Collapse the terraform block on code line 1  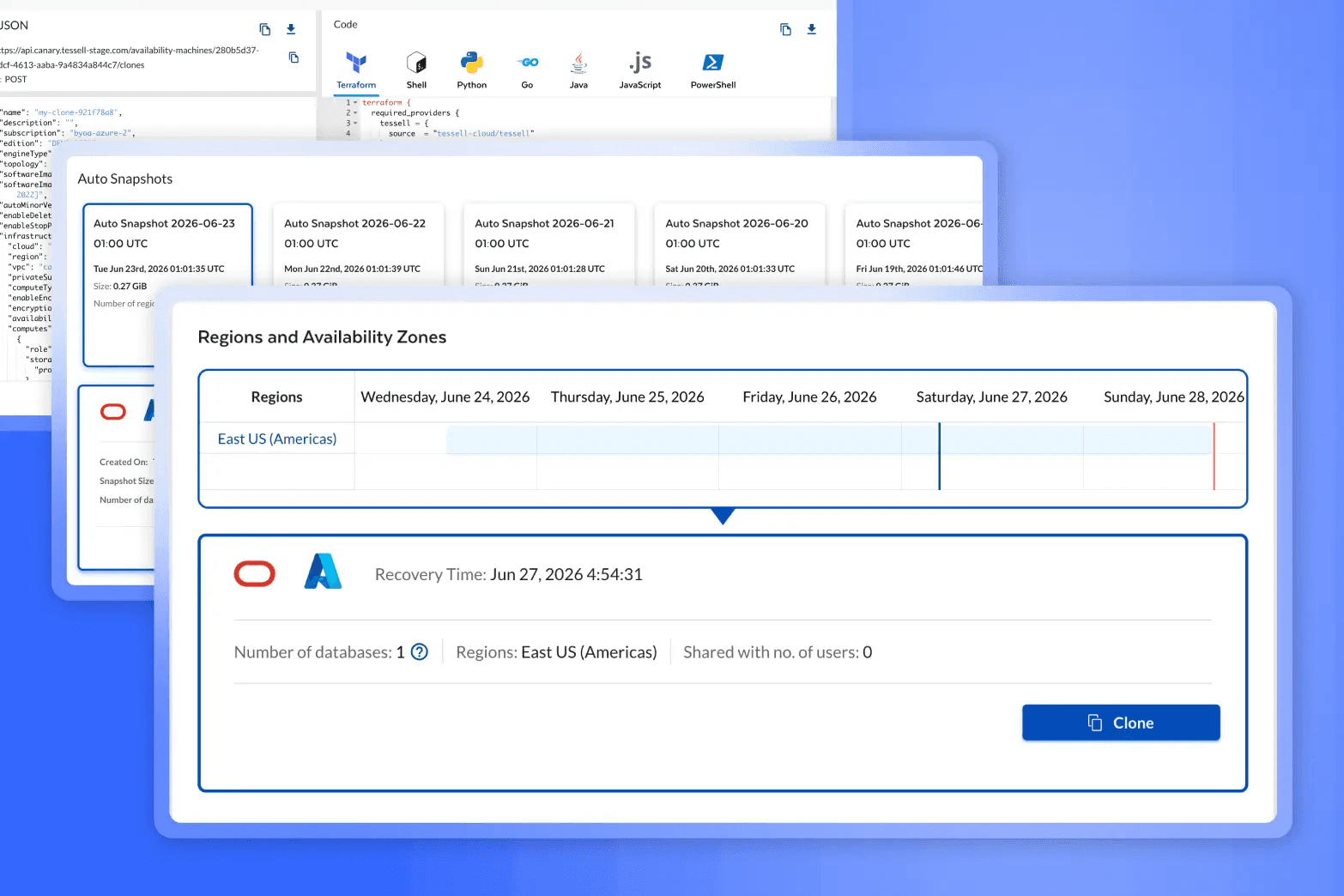(x=355, y=103)
